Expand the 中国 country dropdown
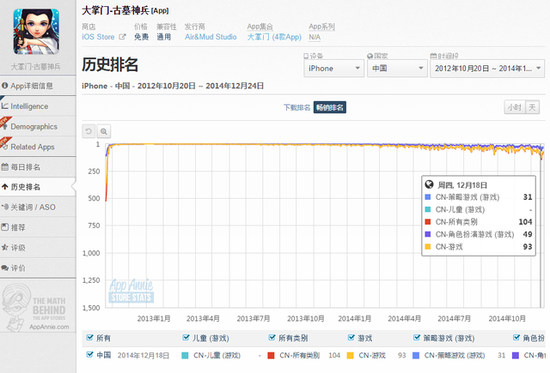 pos(397,68)
